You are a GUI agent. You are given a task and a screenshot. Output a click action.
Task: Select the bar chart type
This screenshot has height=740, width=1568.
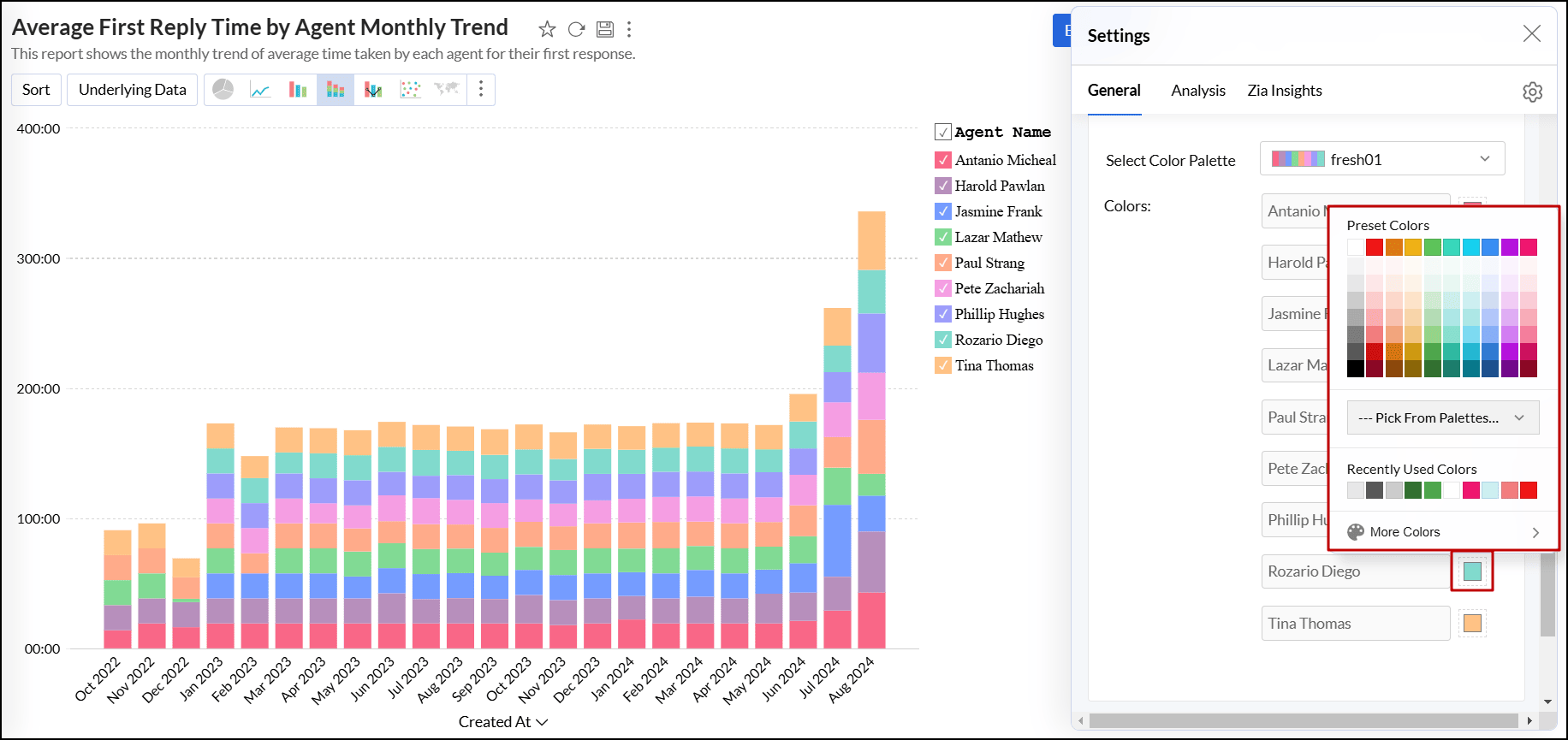coord(298,90)
